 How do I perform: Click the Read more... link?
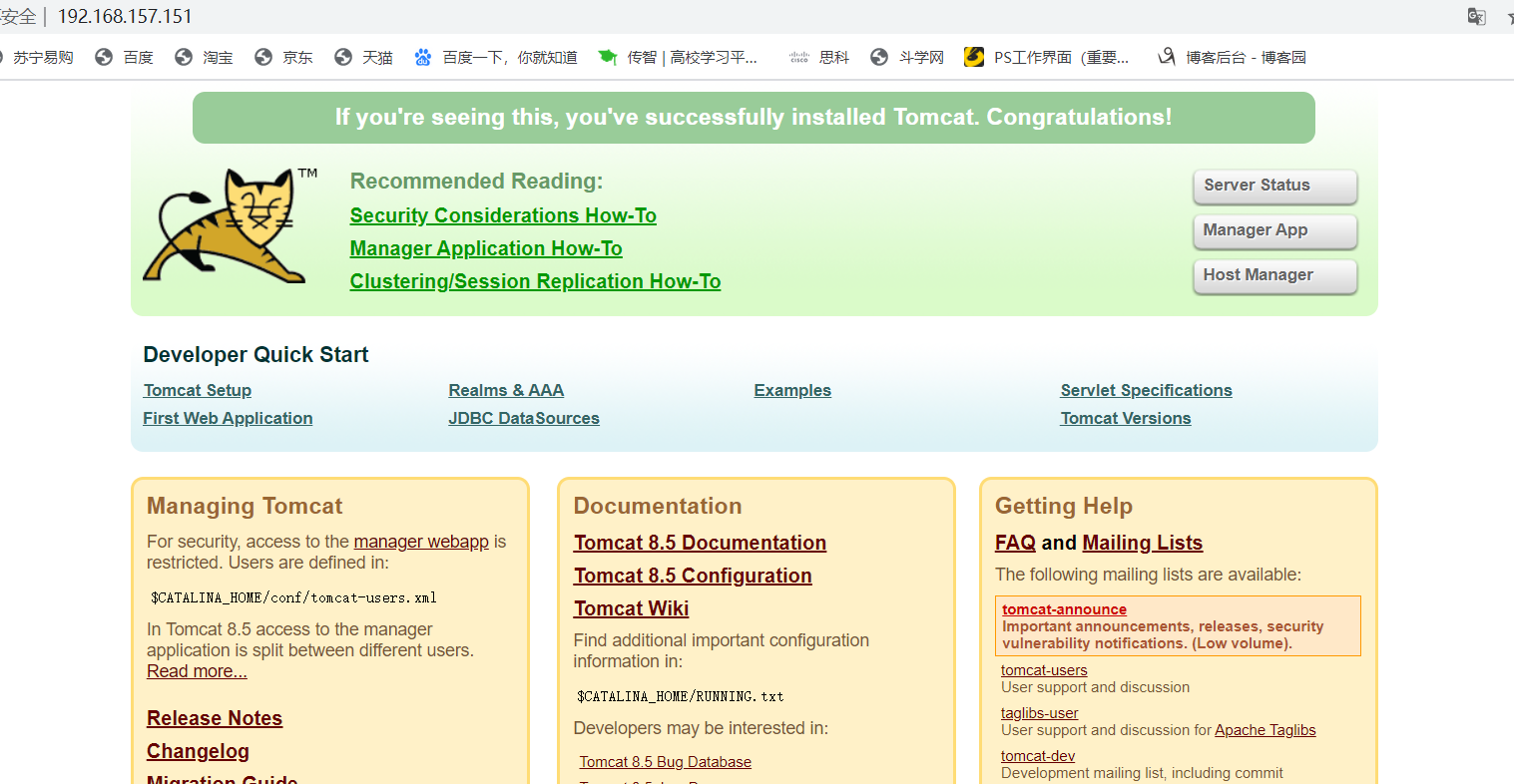(197, 671)
